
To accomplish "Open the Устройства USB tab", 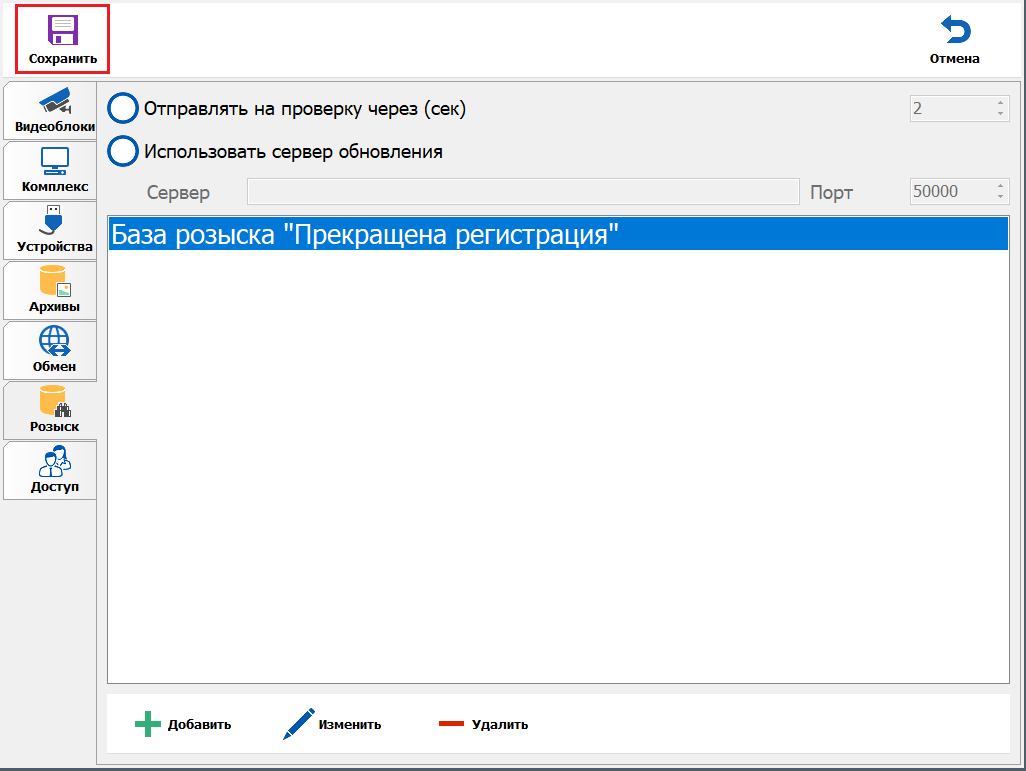I will coord(52,230).
